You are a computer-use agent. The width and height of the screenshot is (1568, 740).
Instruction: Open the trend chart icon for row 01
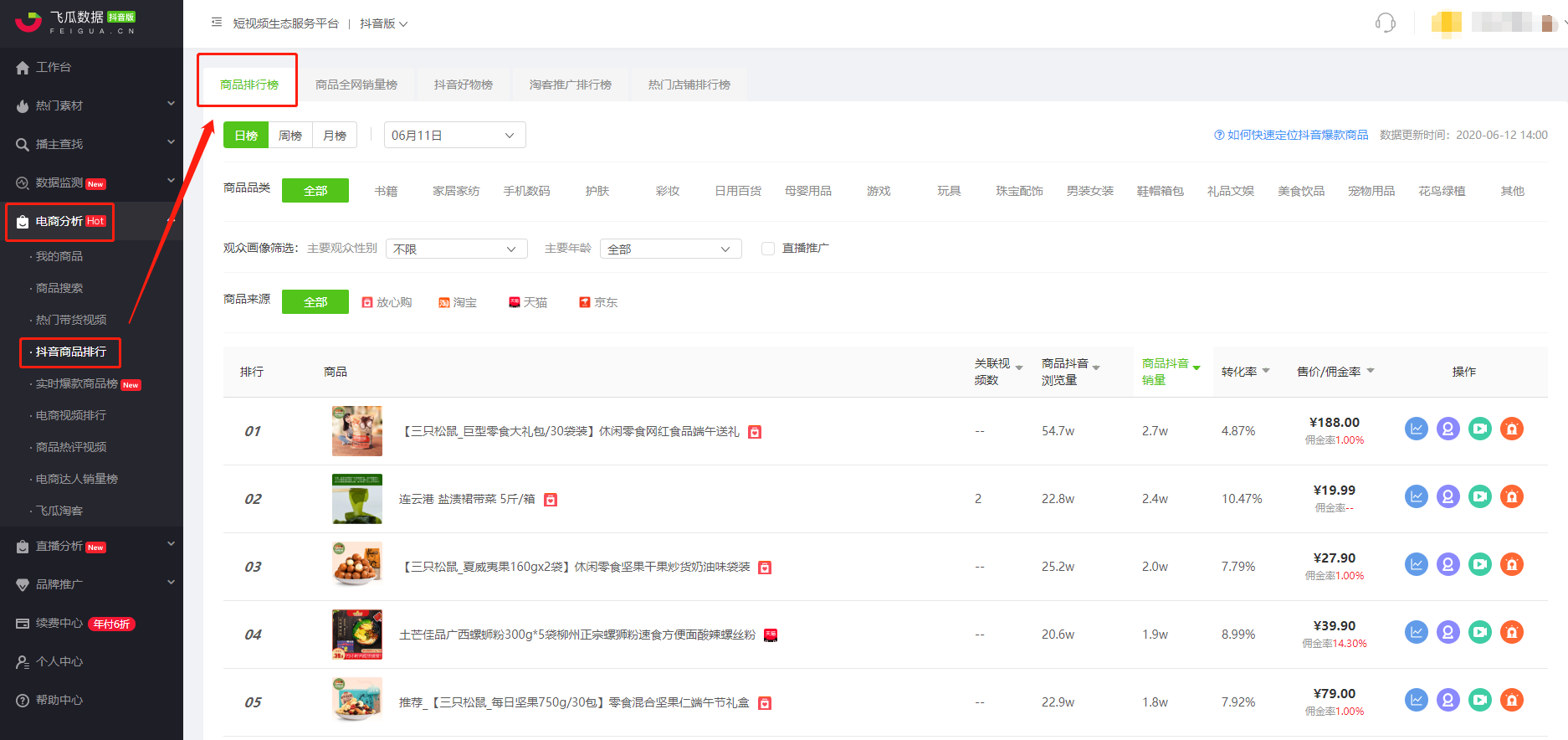pos(1417,429)
